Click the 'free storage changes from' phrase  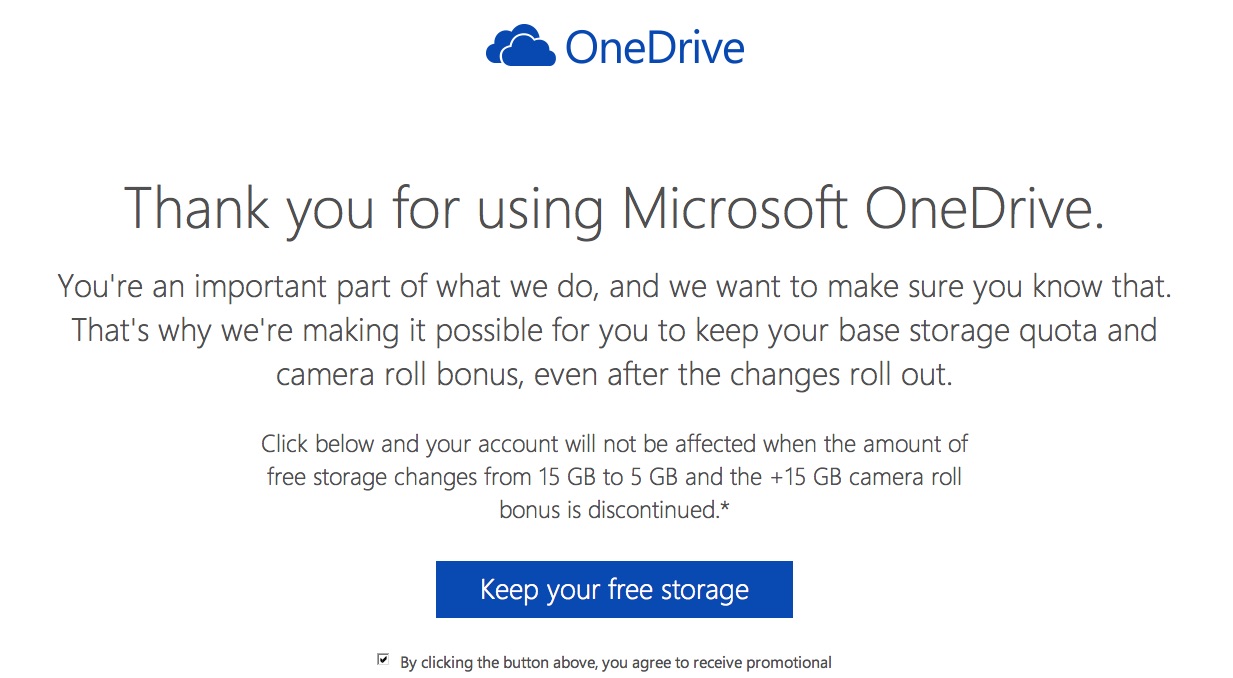point(398,477)
